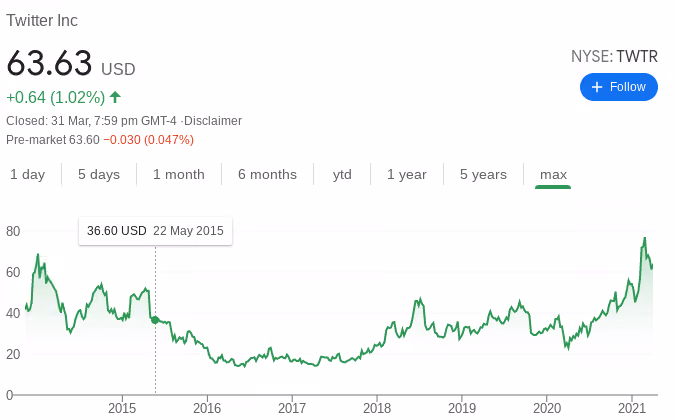676x420 pixels.
Task: Open the Disclaimer link
Action: tap(213, 121)
